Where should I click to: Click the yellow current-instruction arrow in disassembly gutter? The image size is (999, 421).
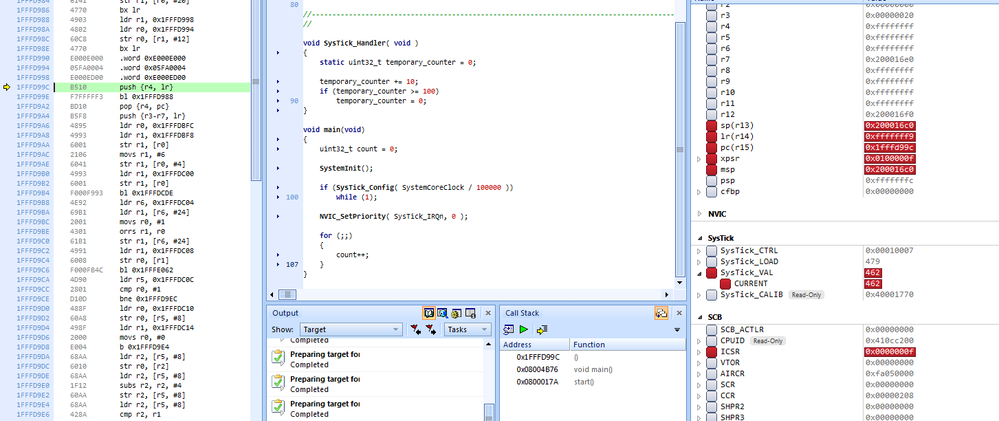click(7, 87)
